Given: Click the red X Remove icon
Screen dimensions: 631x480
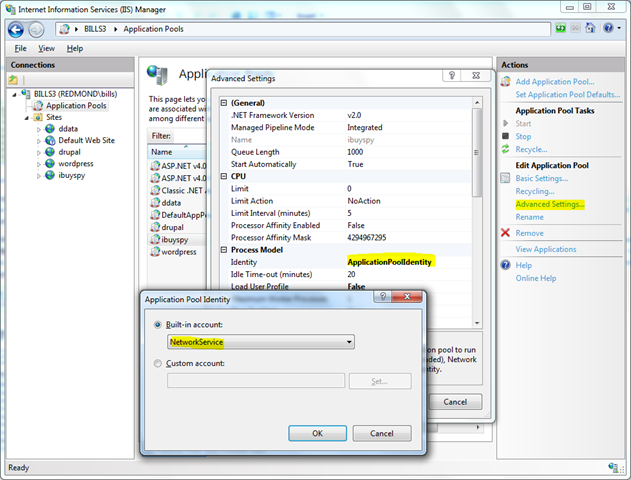Looking at the screenshot, I should [505, 233].
